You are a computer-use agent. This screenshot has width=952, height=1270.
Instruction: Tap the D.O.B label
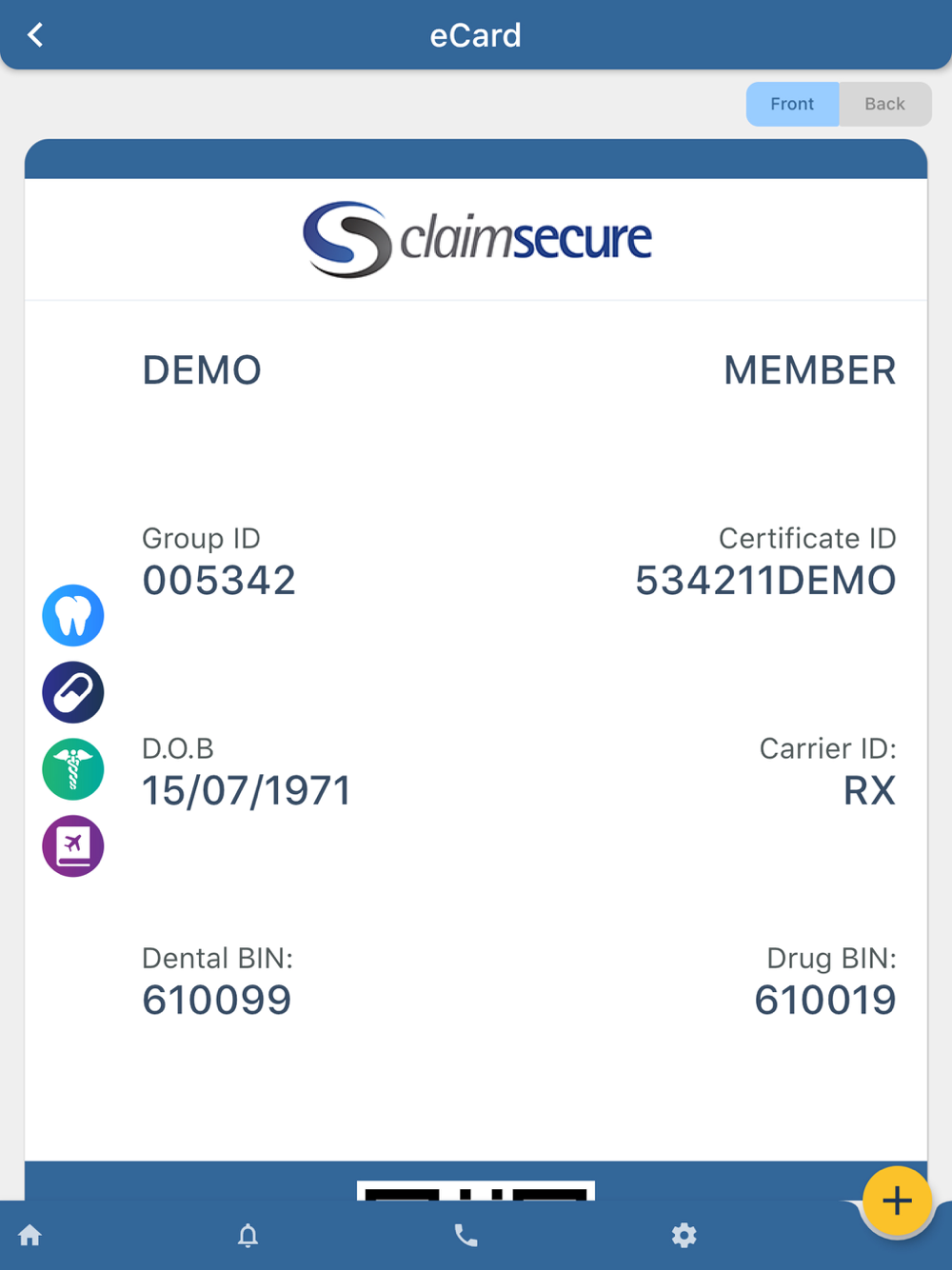coord(178,748)
